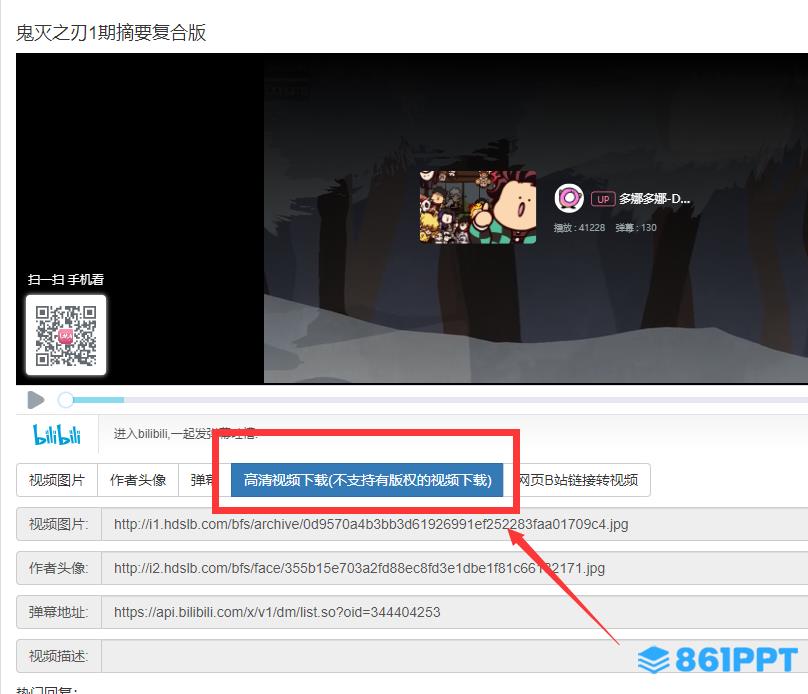This screenshot has width=808, height=694.
Task: Click the 作者头像: field label
Action: click(x=59, y=568)
